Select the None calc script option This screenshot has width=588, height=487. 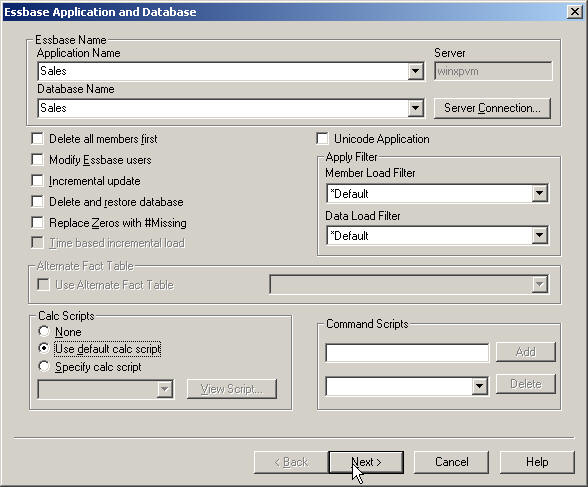tap(44, 331)
